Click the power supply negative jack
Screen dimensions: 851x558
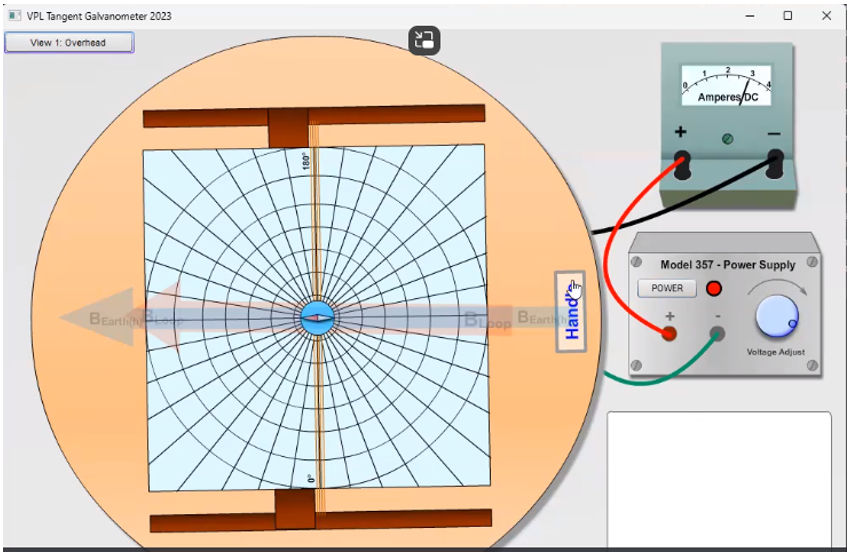[717, 333]
